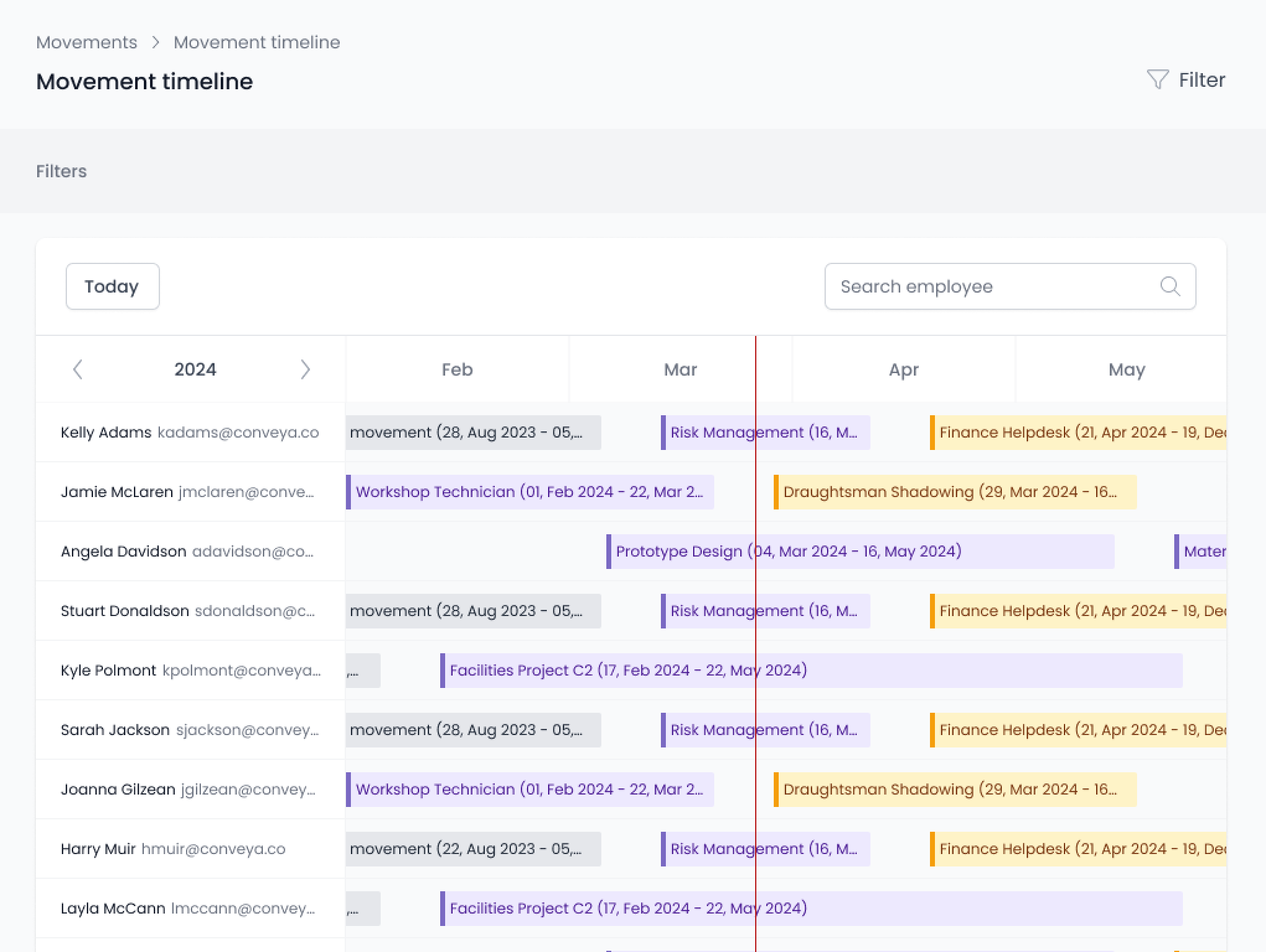Viewport: 1266px width, 952px height.
Task: Select Sarah Jackson employee row name
Action: click(115, 730)
